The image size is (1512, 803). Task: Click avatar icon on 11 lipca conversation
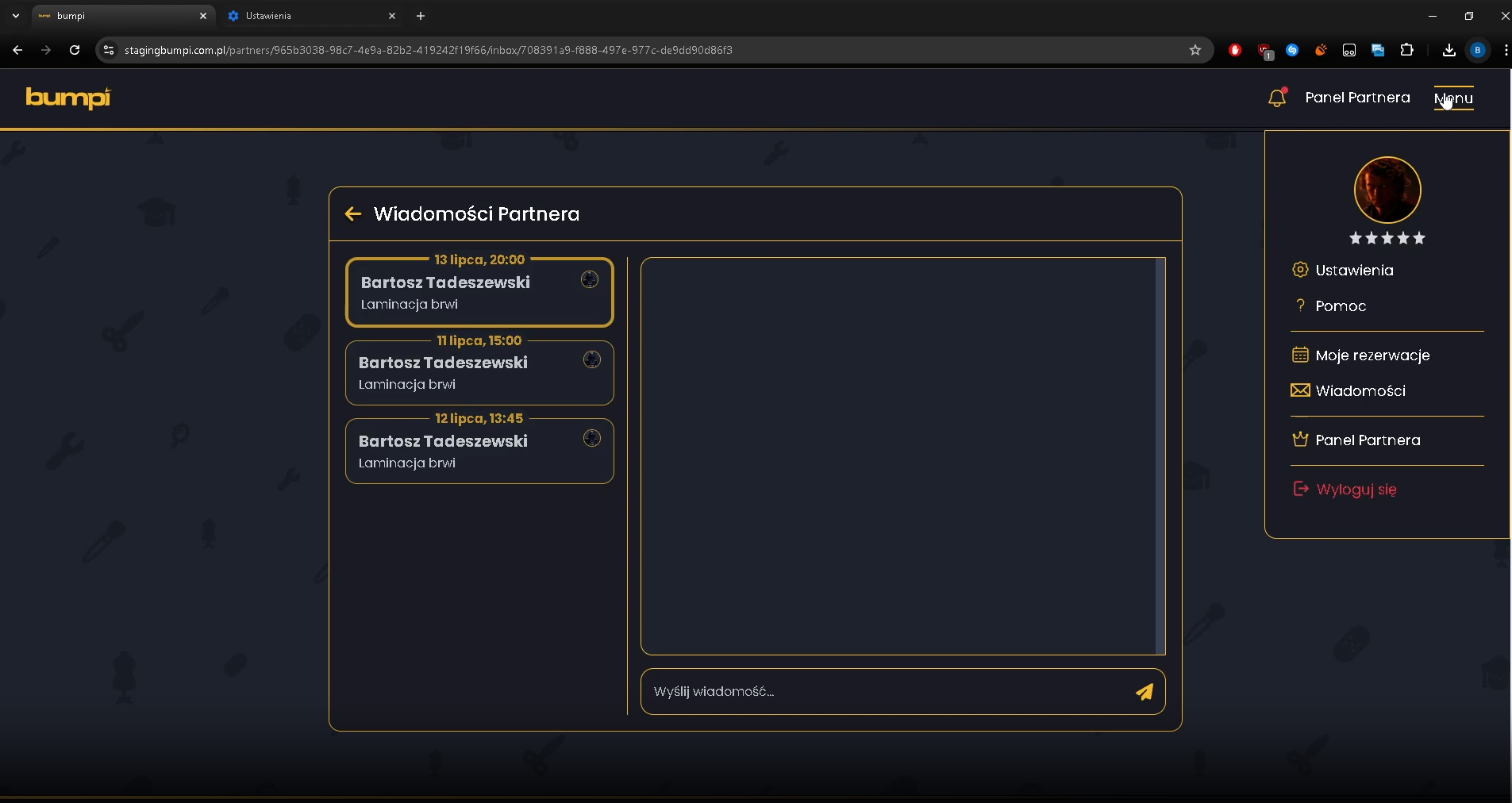point(592,359)
